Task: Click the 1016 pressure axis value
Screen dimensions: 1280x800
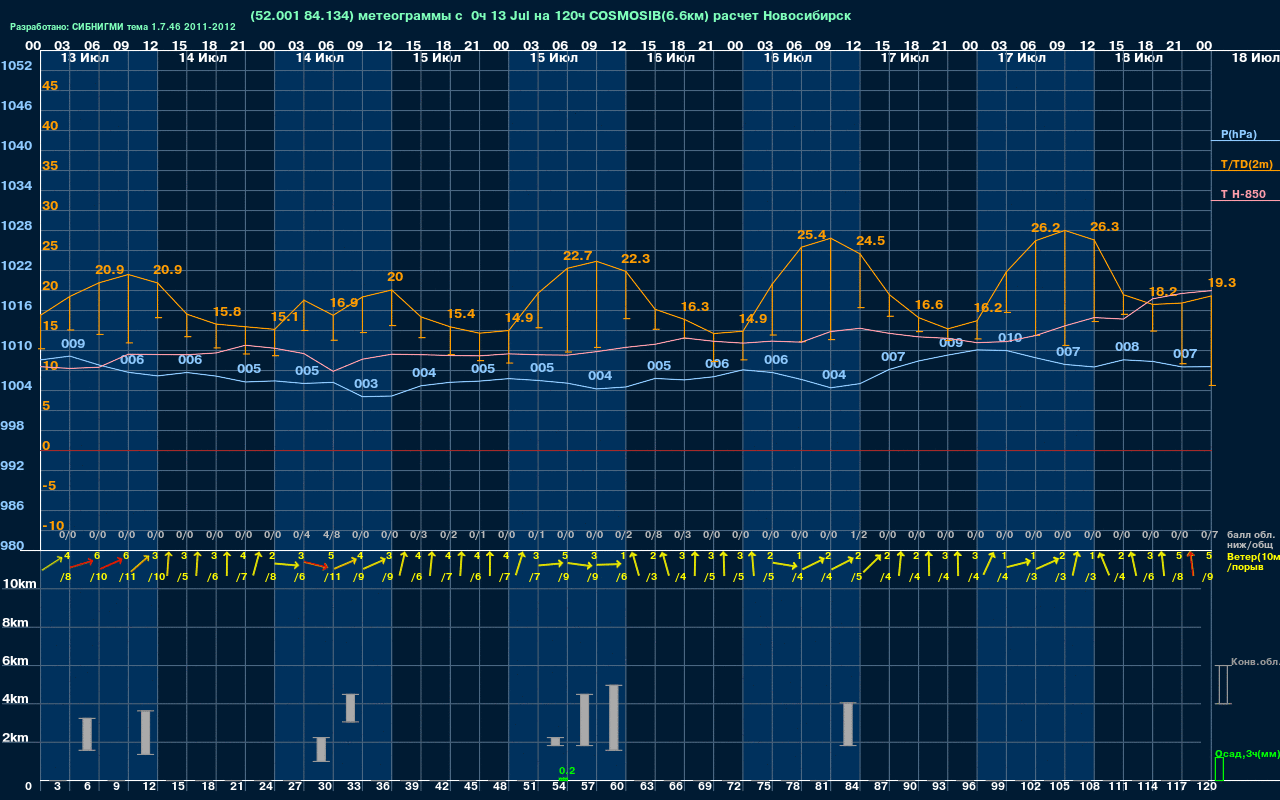Action: click(x=16, y=306)
